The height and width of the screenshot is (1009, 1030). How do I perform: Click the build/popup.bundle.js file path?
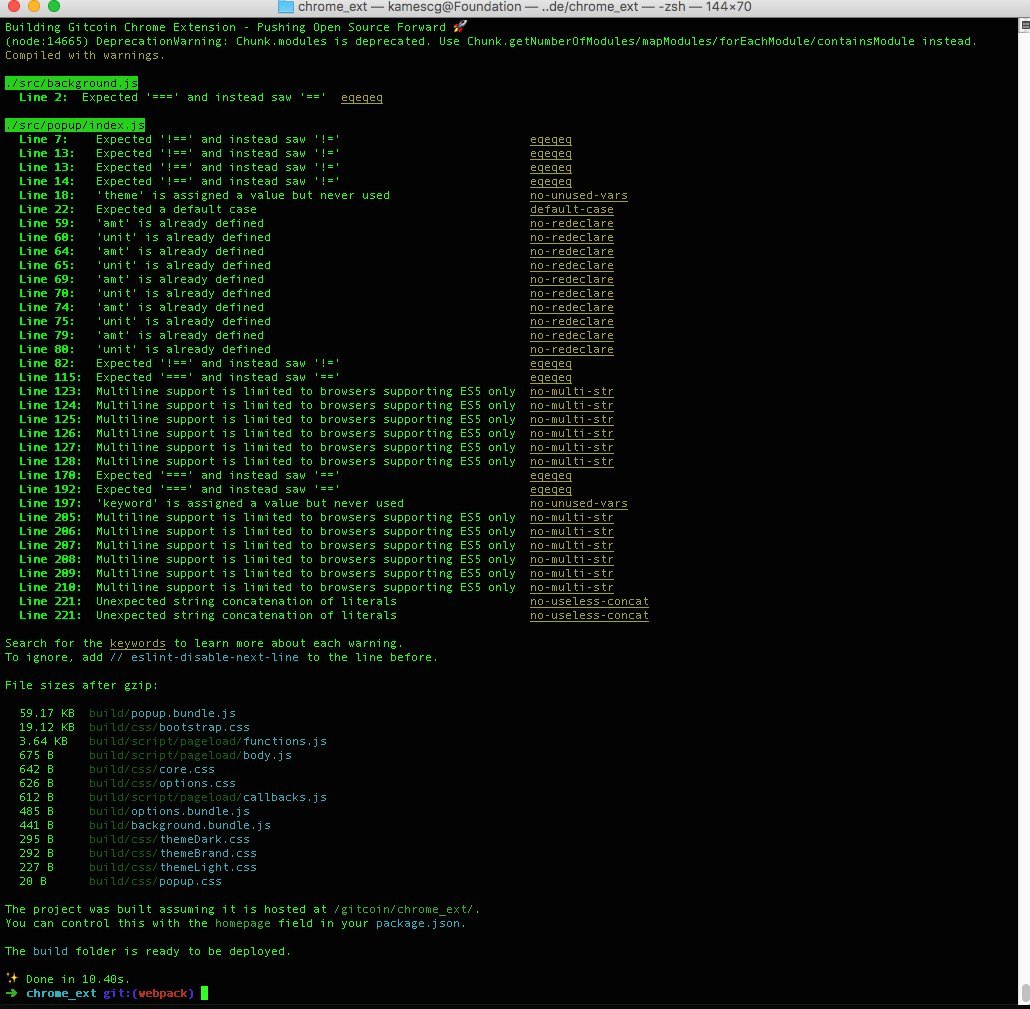click(162, 713)
